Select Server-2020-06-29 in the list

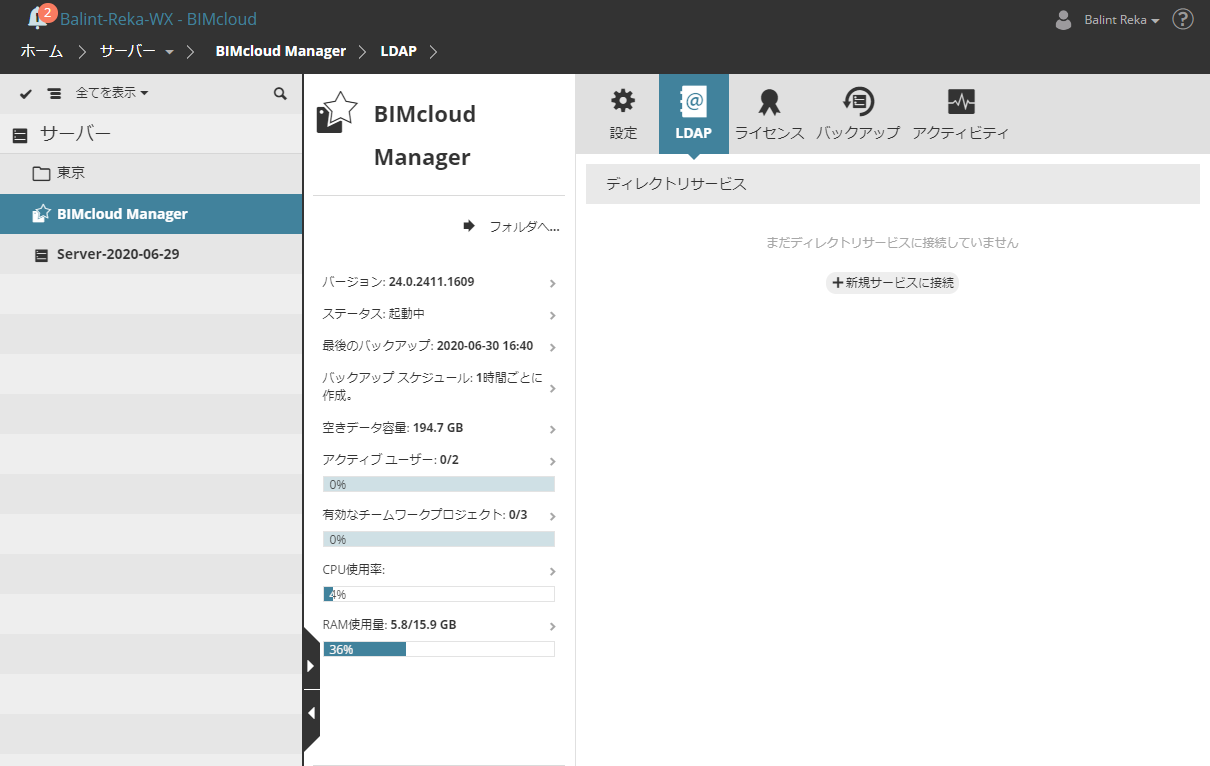tap(151, 254)
